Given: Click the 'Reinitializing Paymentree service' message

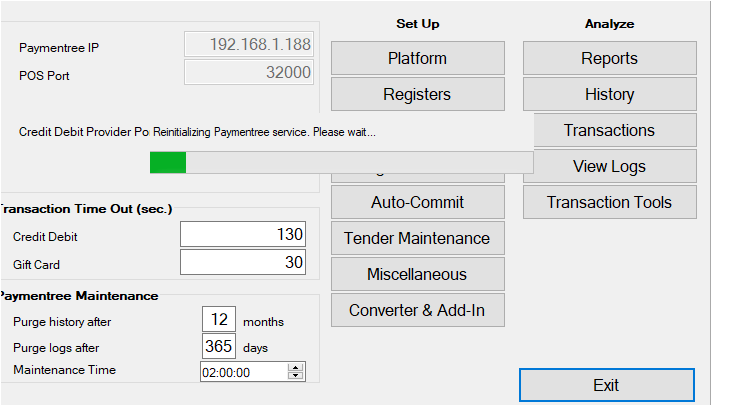Looking at the screenshot, I should [264, 132].
